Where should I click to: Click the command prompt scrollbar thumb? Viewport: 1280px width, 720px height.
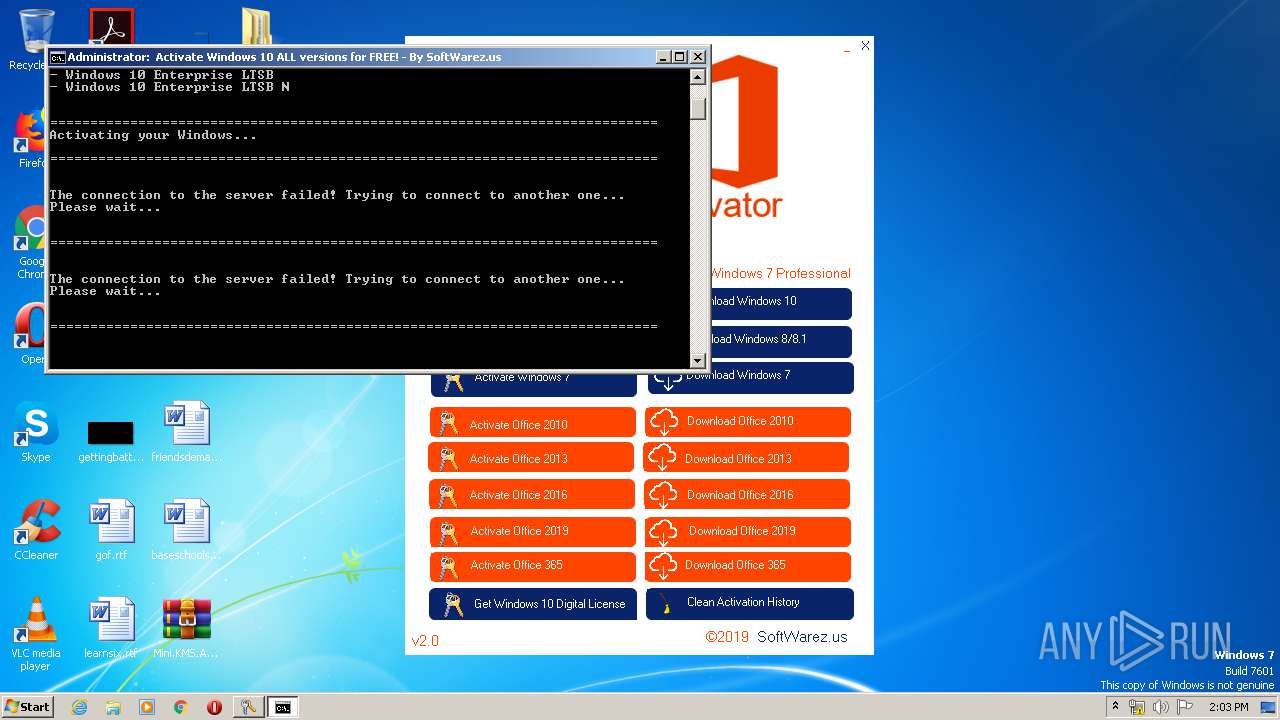click(698, 108)
